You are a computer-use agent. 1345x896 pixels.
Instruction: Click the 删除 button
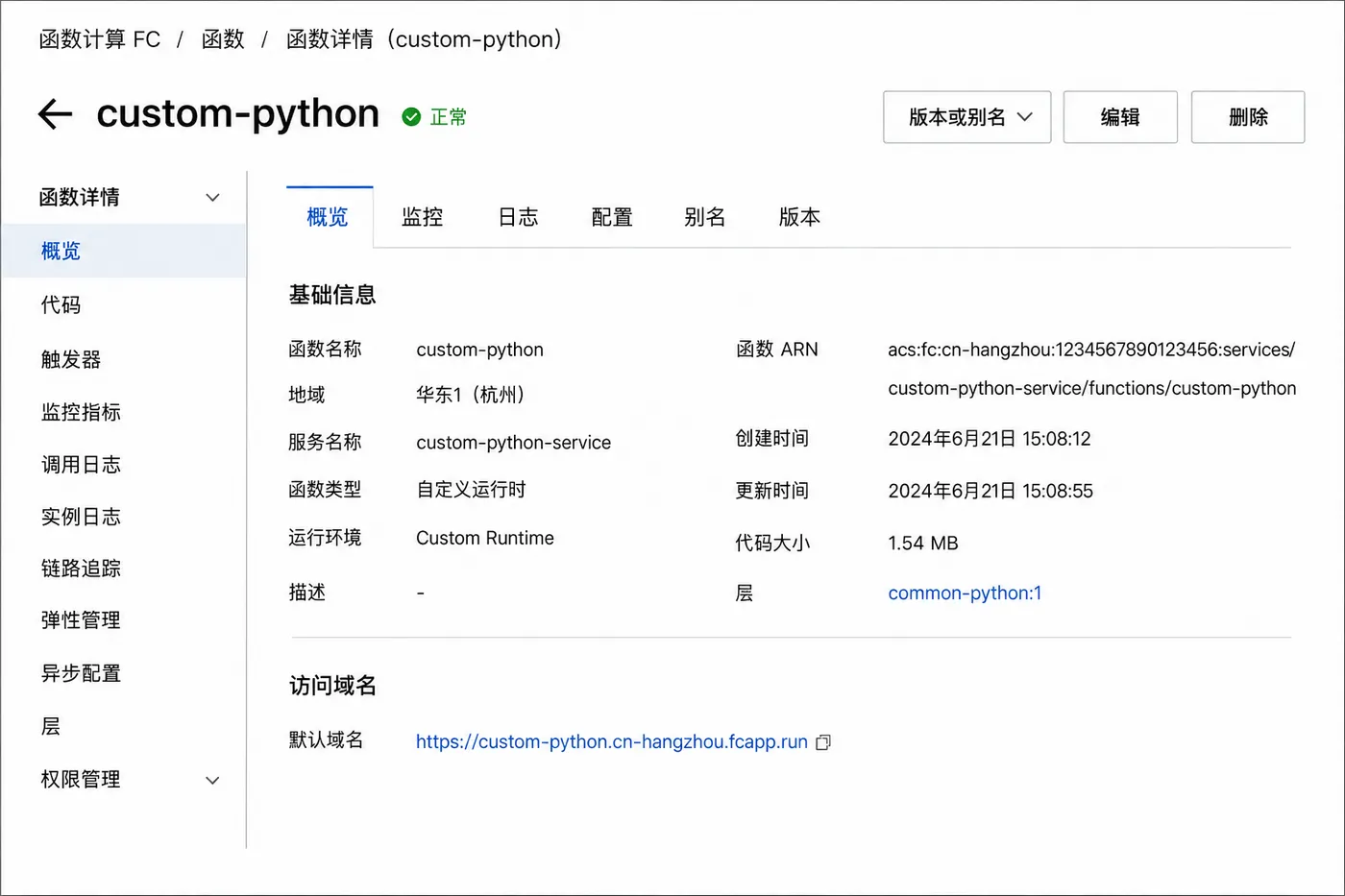pyautogui.click(x=1248, y=117)
